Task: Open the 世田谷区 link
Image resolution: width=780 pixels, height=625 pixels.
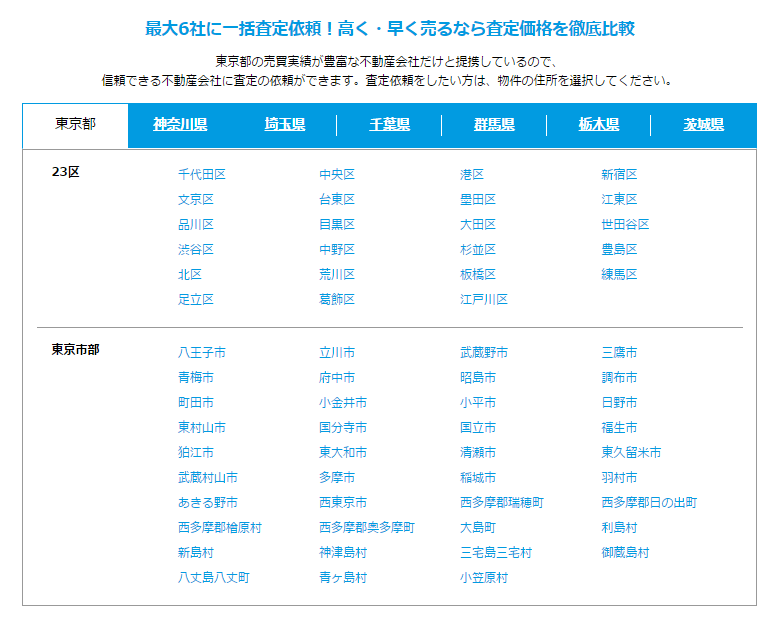Action: click(x=625, y=224)
